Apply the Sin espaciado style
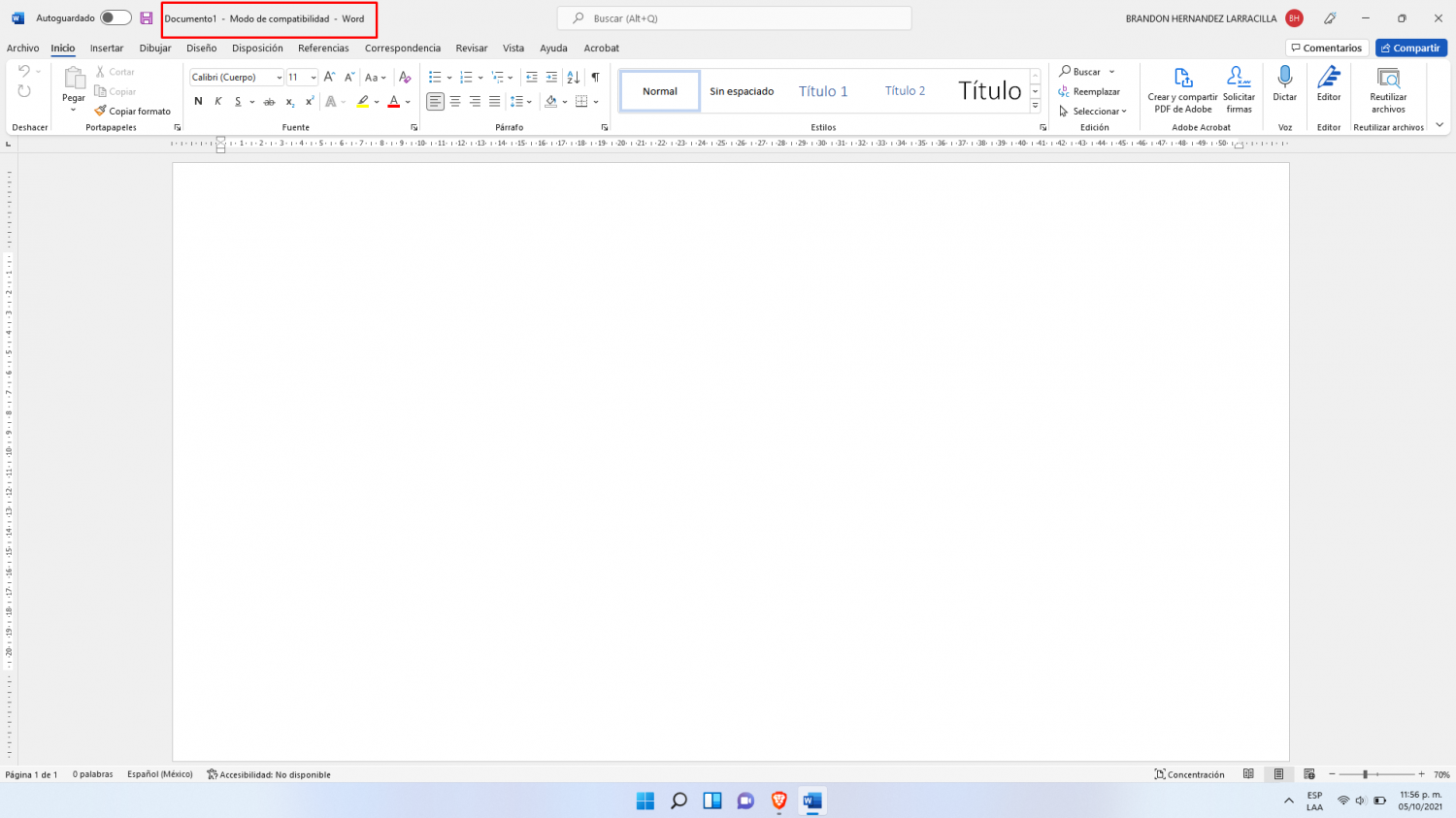The width and height of the screenshot is (1456, 818). click(x=742, y=91)
